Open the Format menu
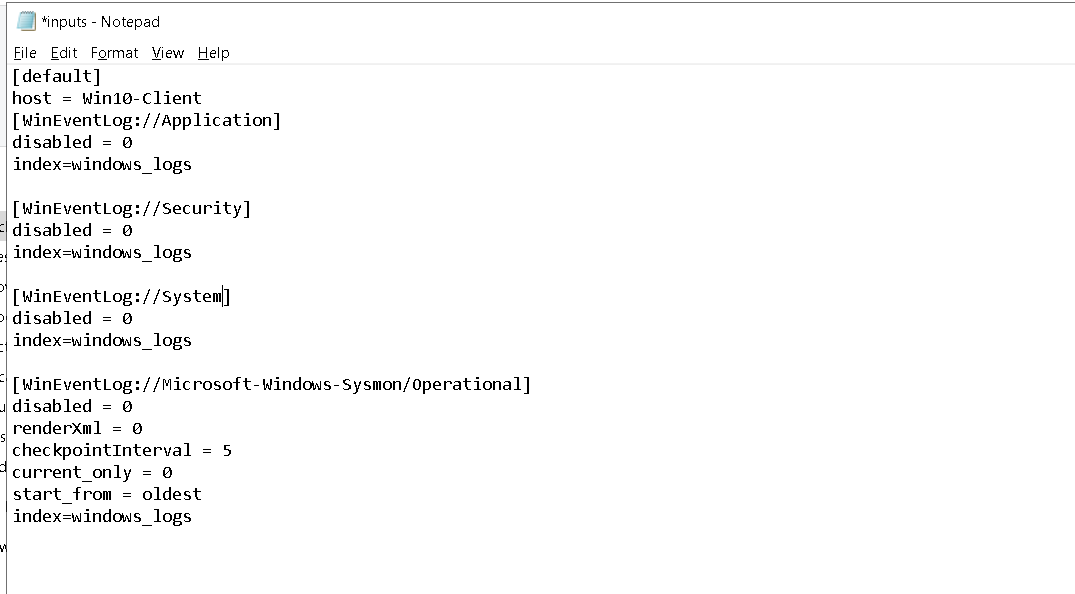The width and height of the screenshot is (1075, 594). pos(114,53)
